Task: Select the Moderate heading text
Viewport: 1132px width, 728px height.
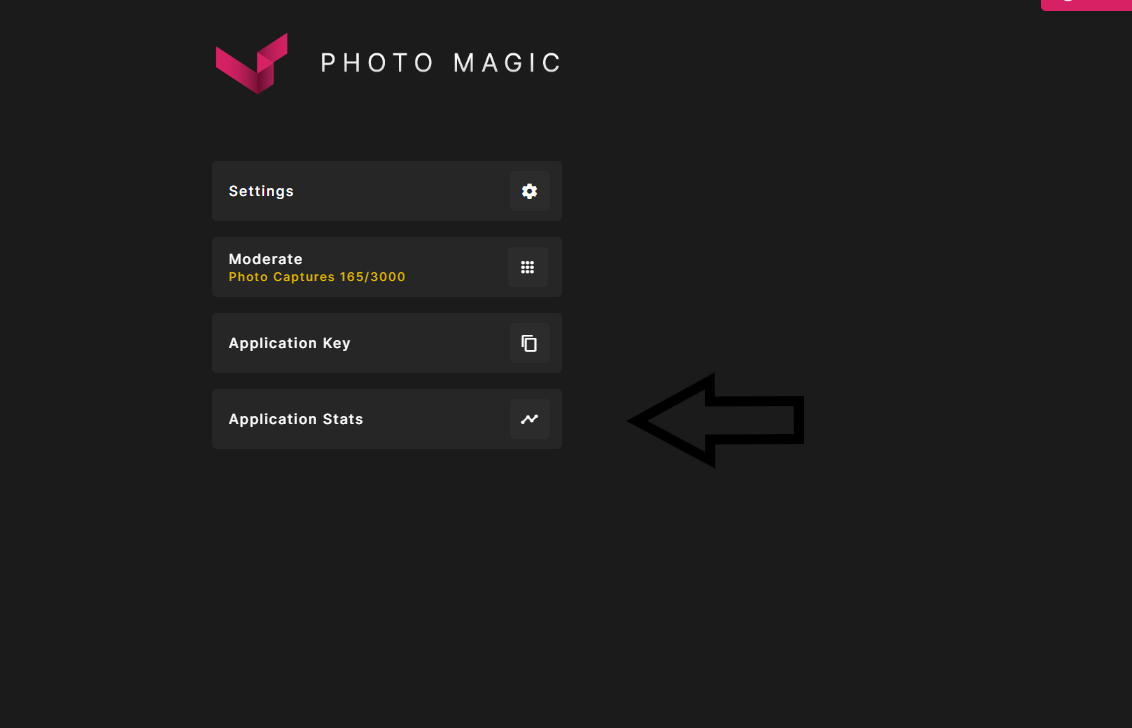Action: [266, 259]
